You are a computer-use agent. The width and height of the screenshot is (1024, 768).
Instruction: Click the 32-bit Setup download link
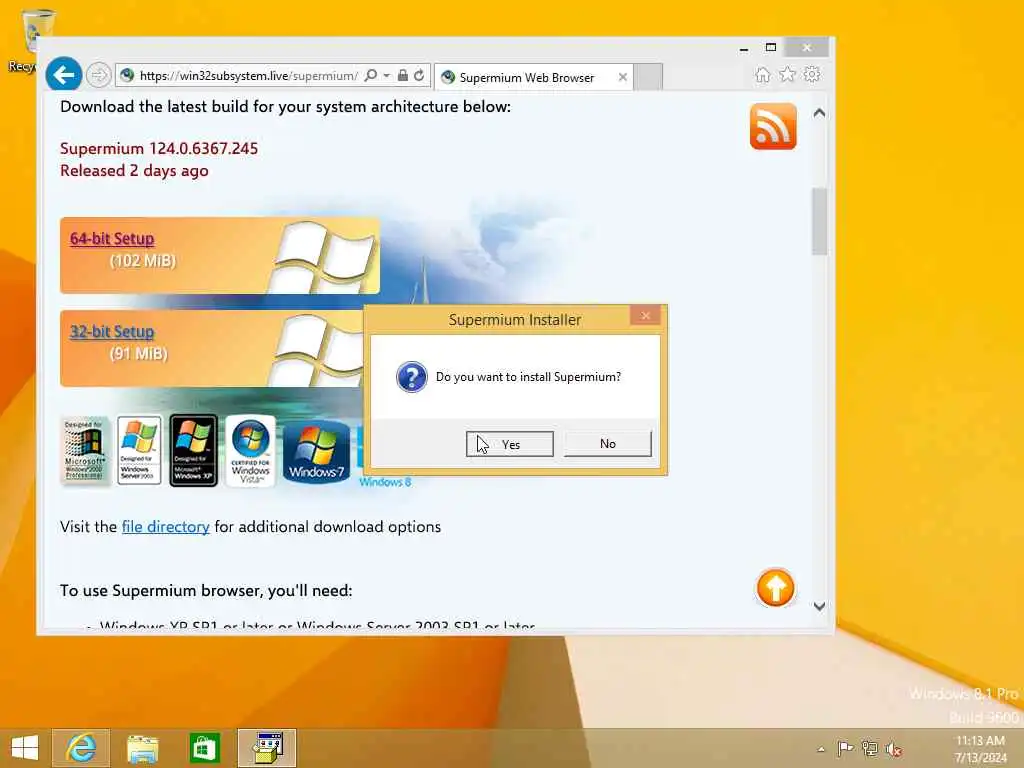(x=112, y=332)
